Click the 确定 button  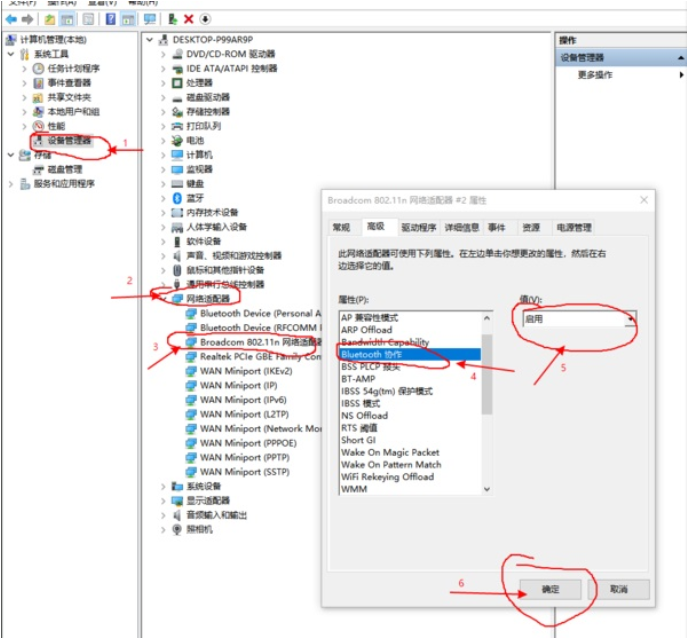tap(550, 589)
